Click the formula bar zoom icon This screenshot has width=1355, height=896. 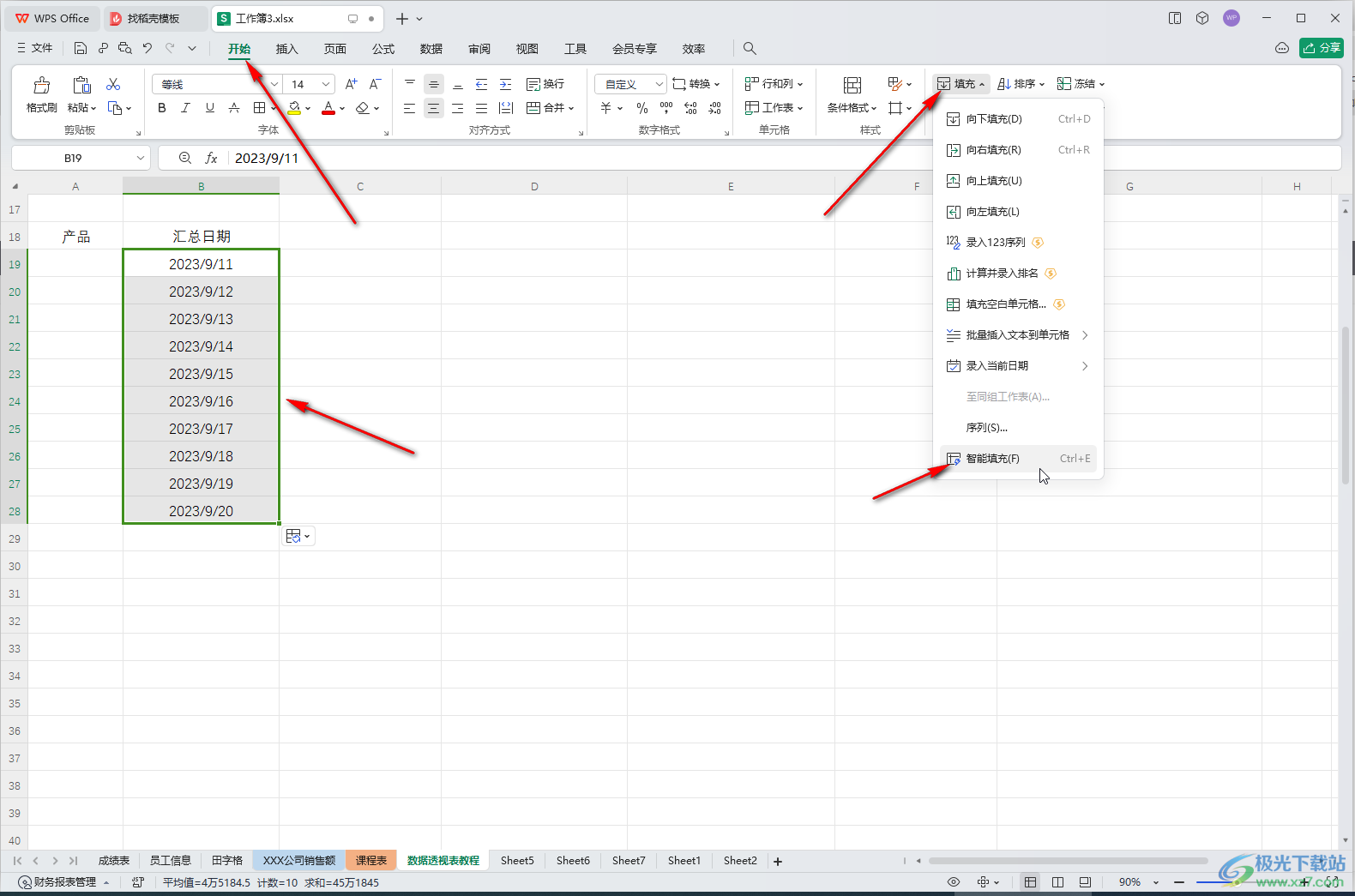coord(185,158)
